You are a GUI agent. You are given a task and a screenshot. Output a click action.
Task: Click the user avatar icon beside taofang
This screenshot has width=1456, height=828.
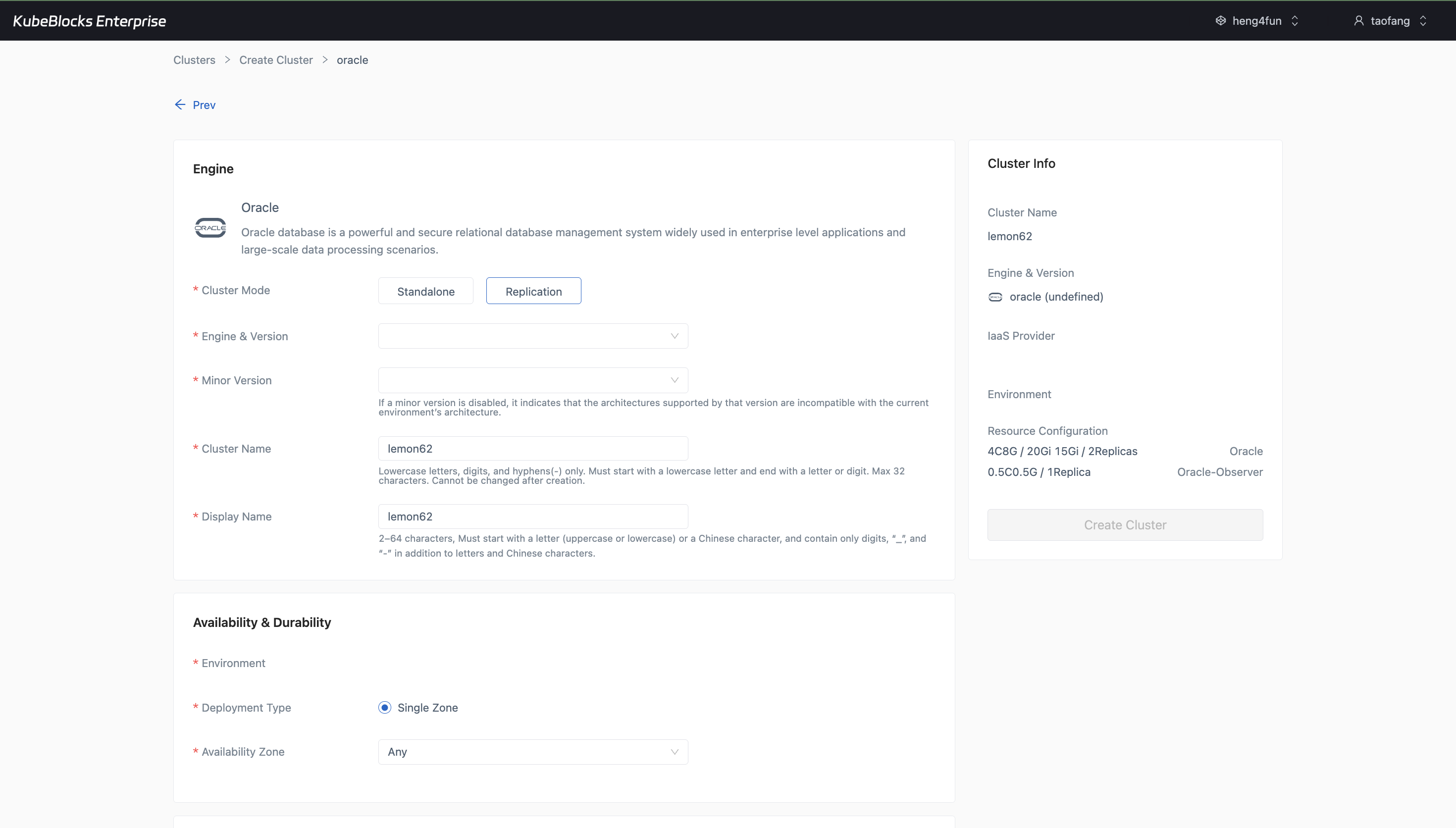[x=1359, y=21]
